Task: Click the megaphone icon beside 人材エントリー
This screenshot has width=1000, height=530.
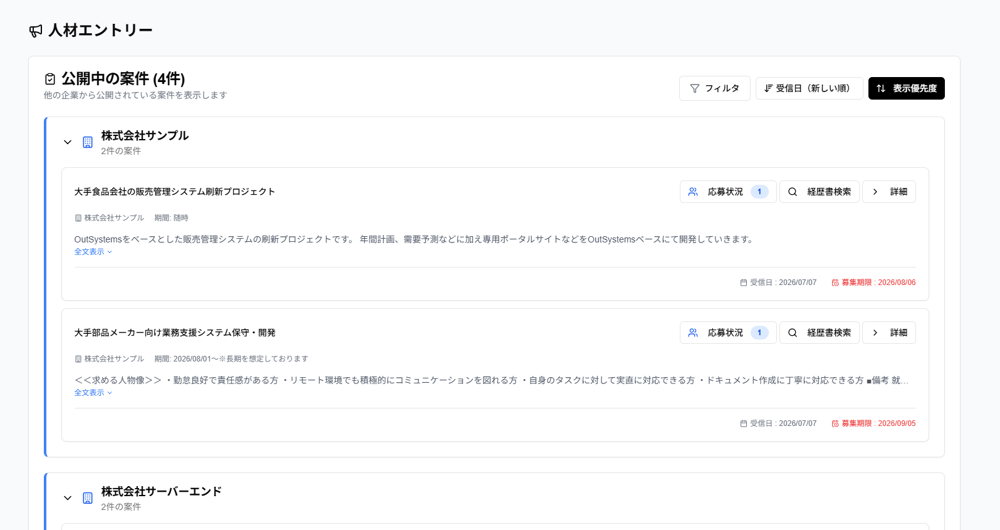Action: (36, 31)
